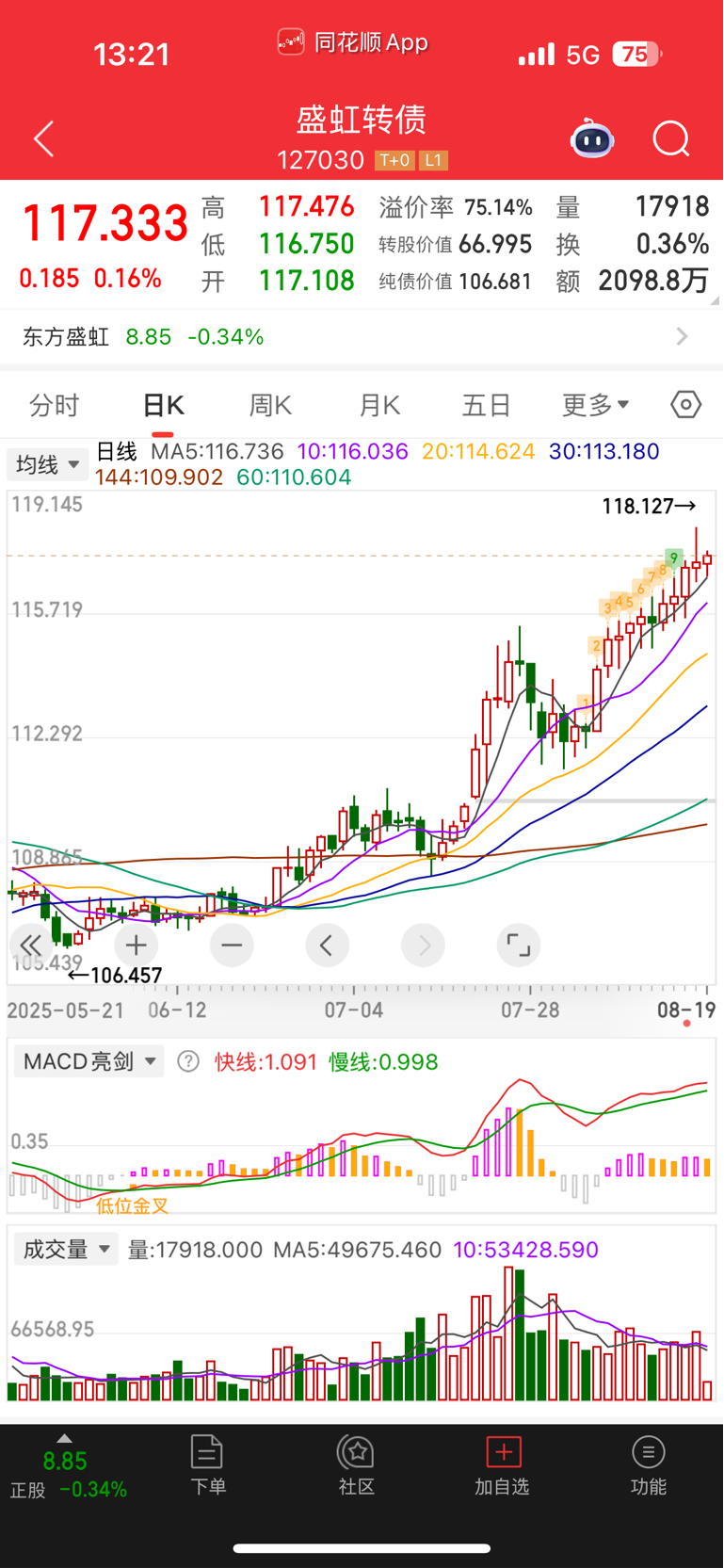Tap the 144:109.902 moving average label
The width and height of the screenshot is (724, 1568).
tap(159, 477)
